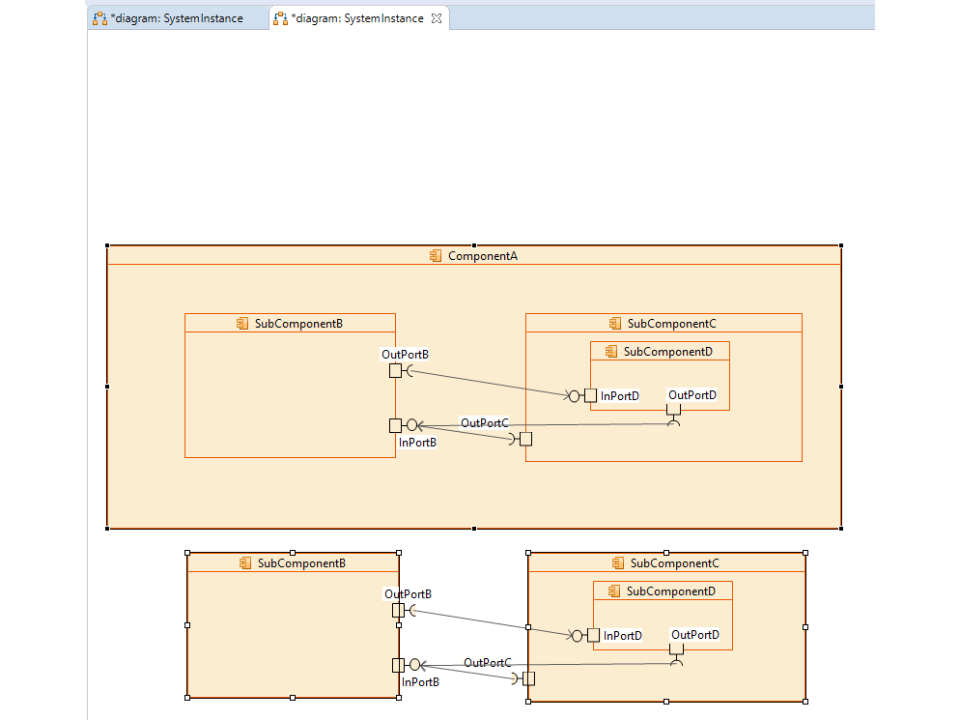Select the ComponentA title label
Viewport: 960px width, 720px height.
coord(482,256)
